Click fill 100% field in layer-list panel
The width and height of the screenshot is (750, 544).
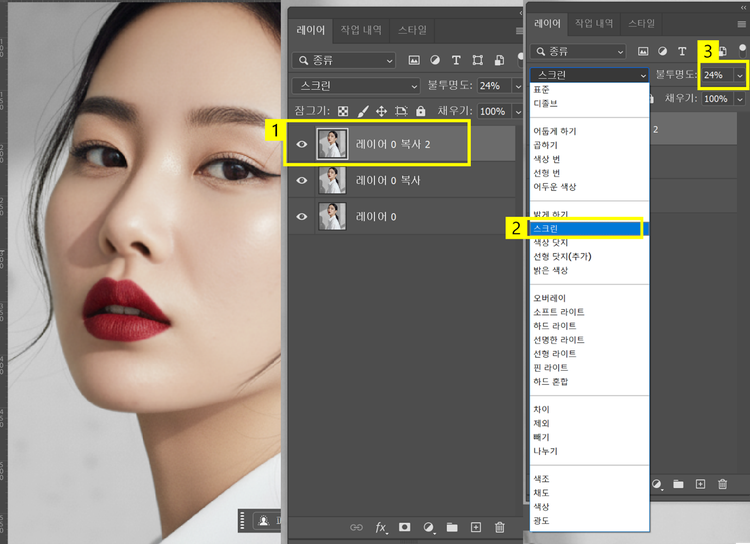(494, 111)
